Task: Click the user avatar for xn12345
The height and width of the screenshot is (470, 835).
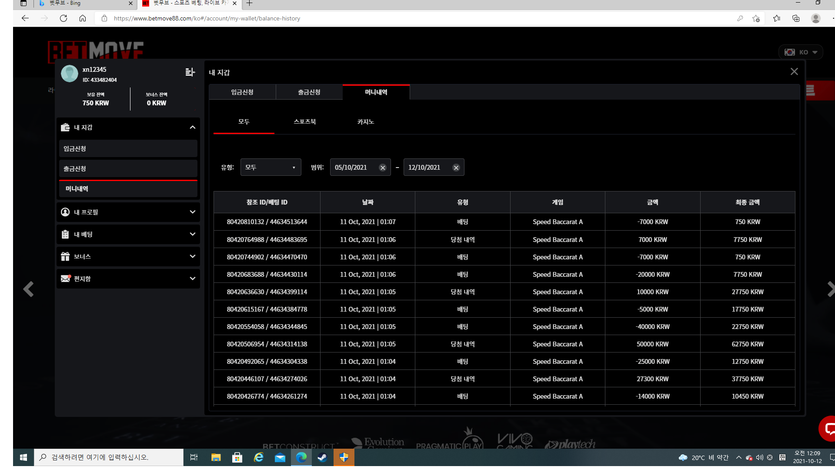Action: pos(69,73)
